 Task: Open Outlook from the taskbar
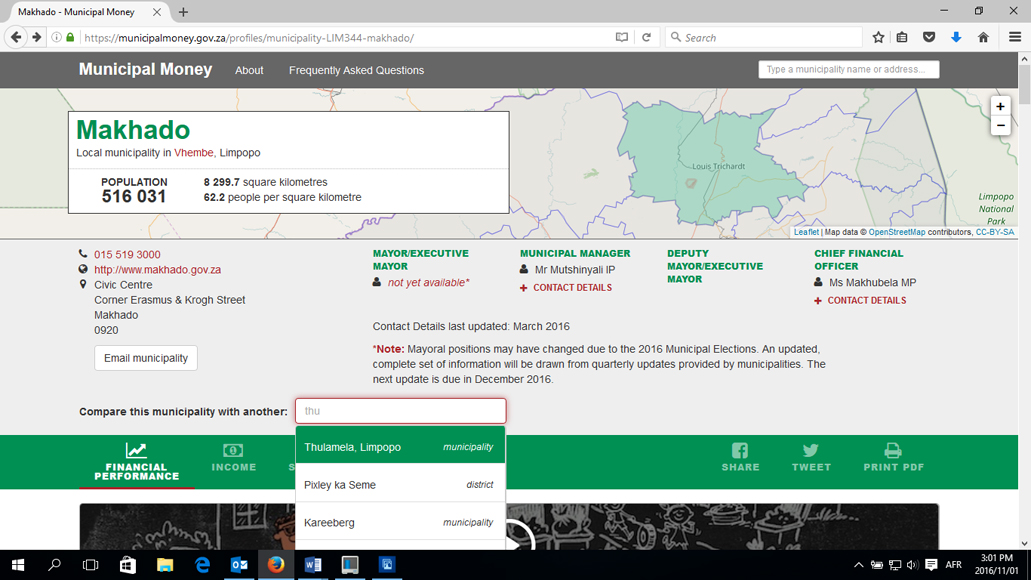(x=239, y=565)
